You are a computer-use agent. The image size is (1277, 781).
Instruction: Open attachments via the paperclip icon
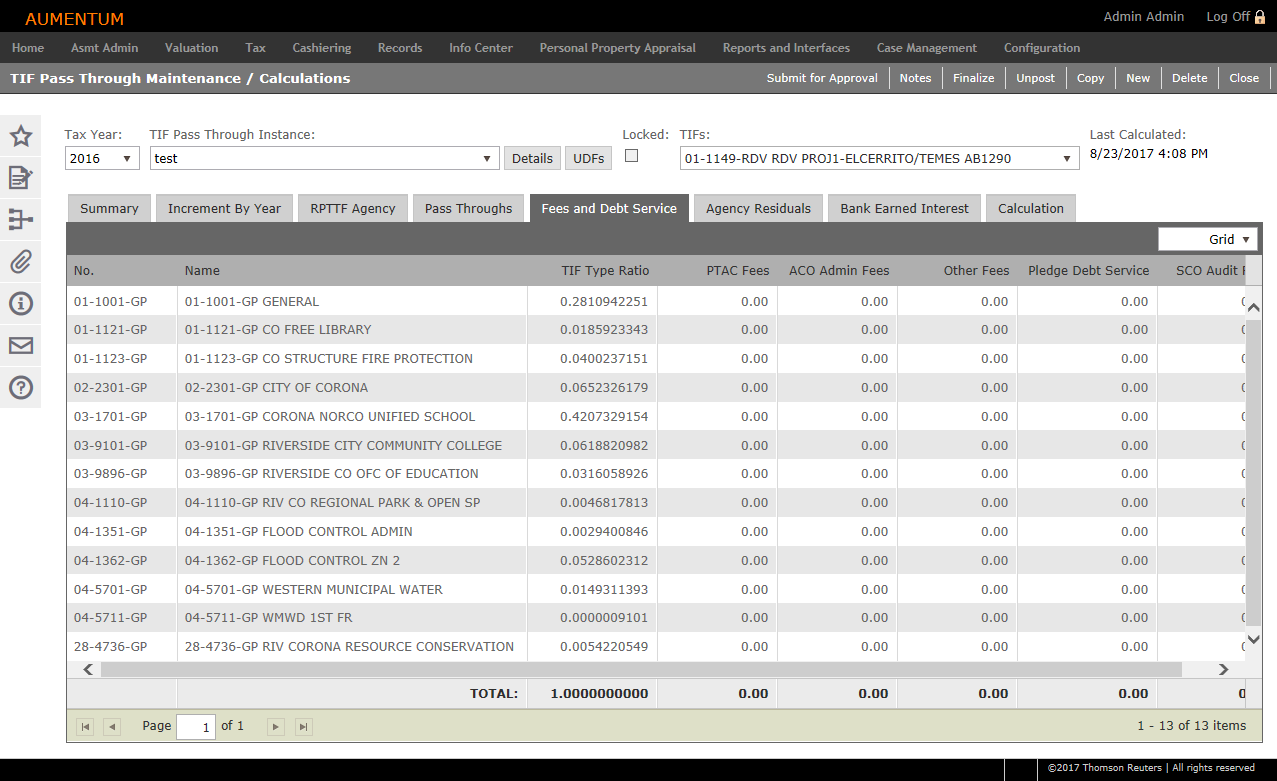tap(21, 262)
